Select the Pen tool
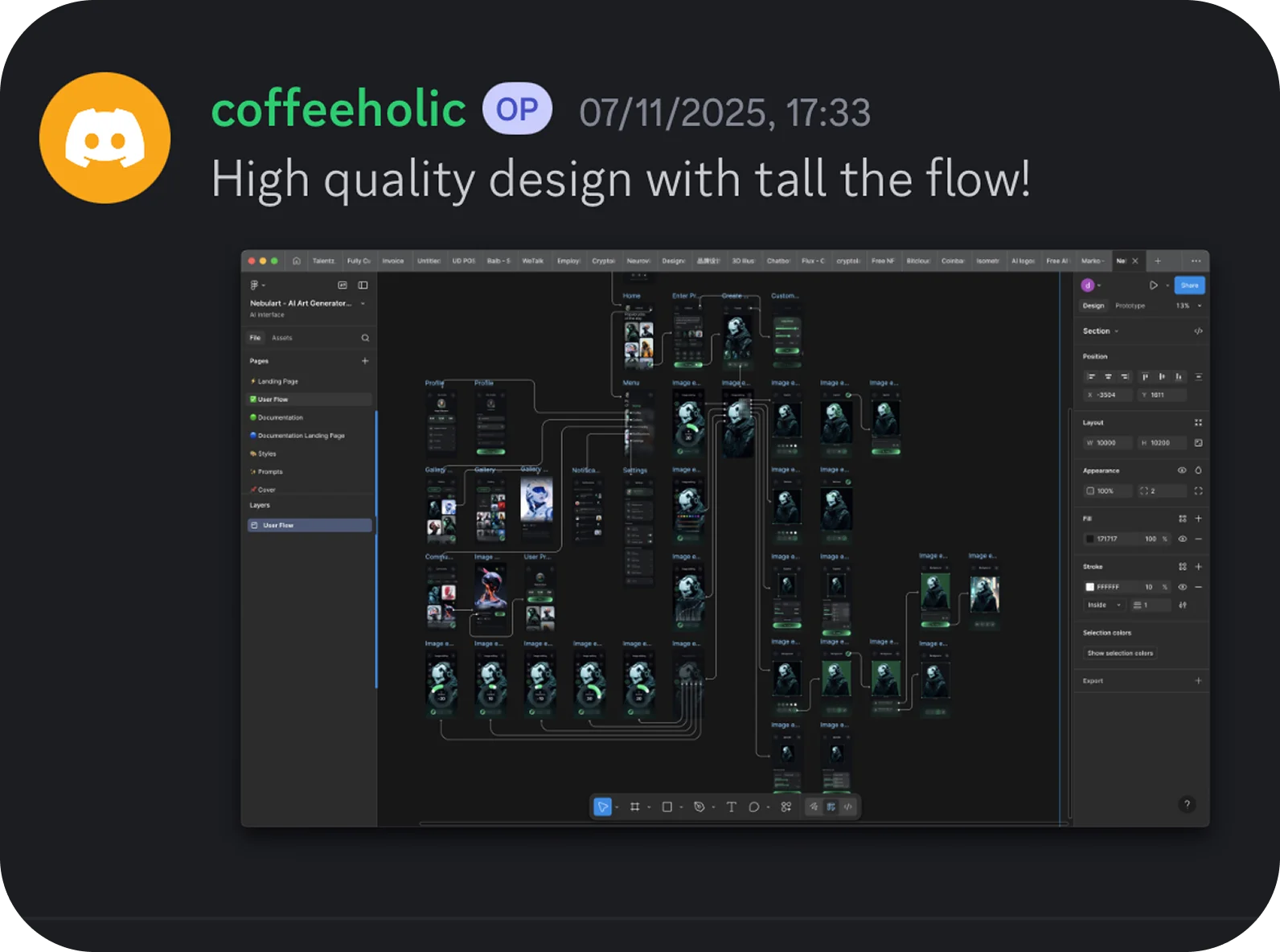This screenshot has width=1280, height=952. click(699, 806)
